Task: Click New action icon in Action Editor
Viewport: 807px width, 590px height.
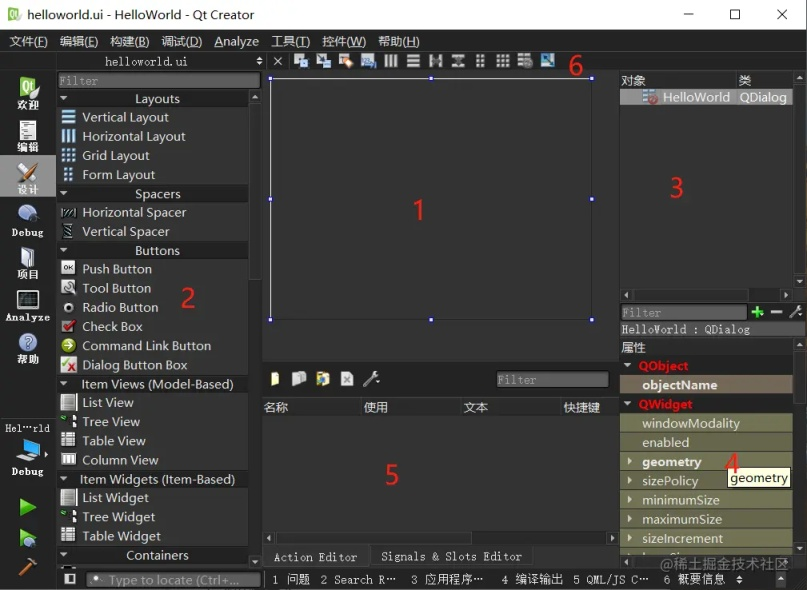Action: pyautogui.click(x=275, y=379)
